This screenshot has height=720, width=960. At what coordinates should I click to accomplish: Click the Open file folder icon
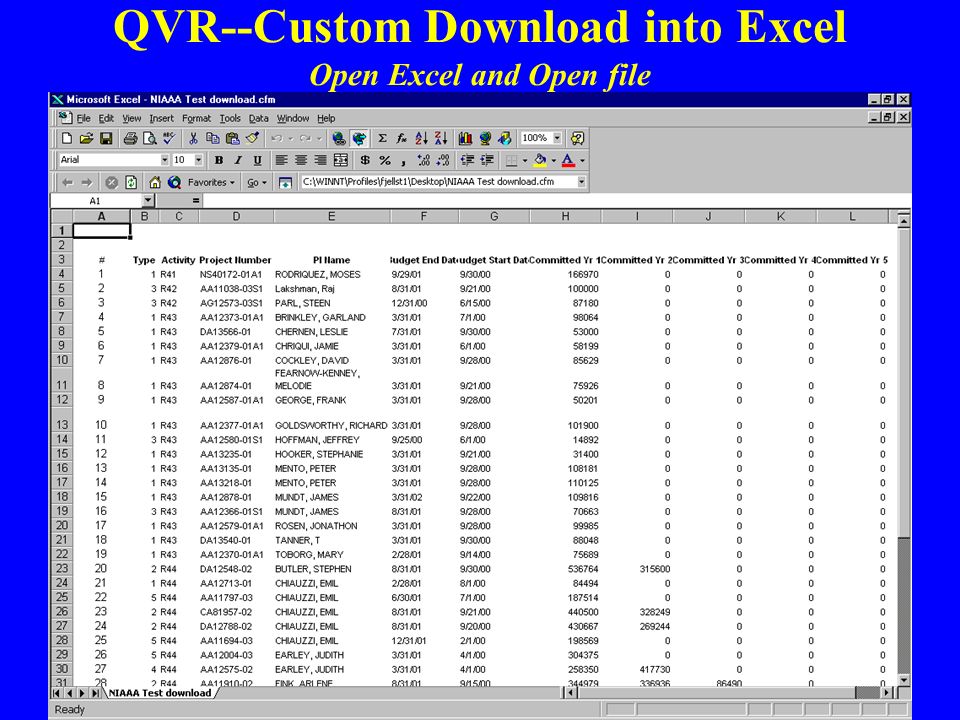coord(86,138)
